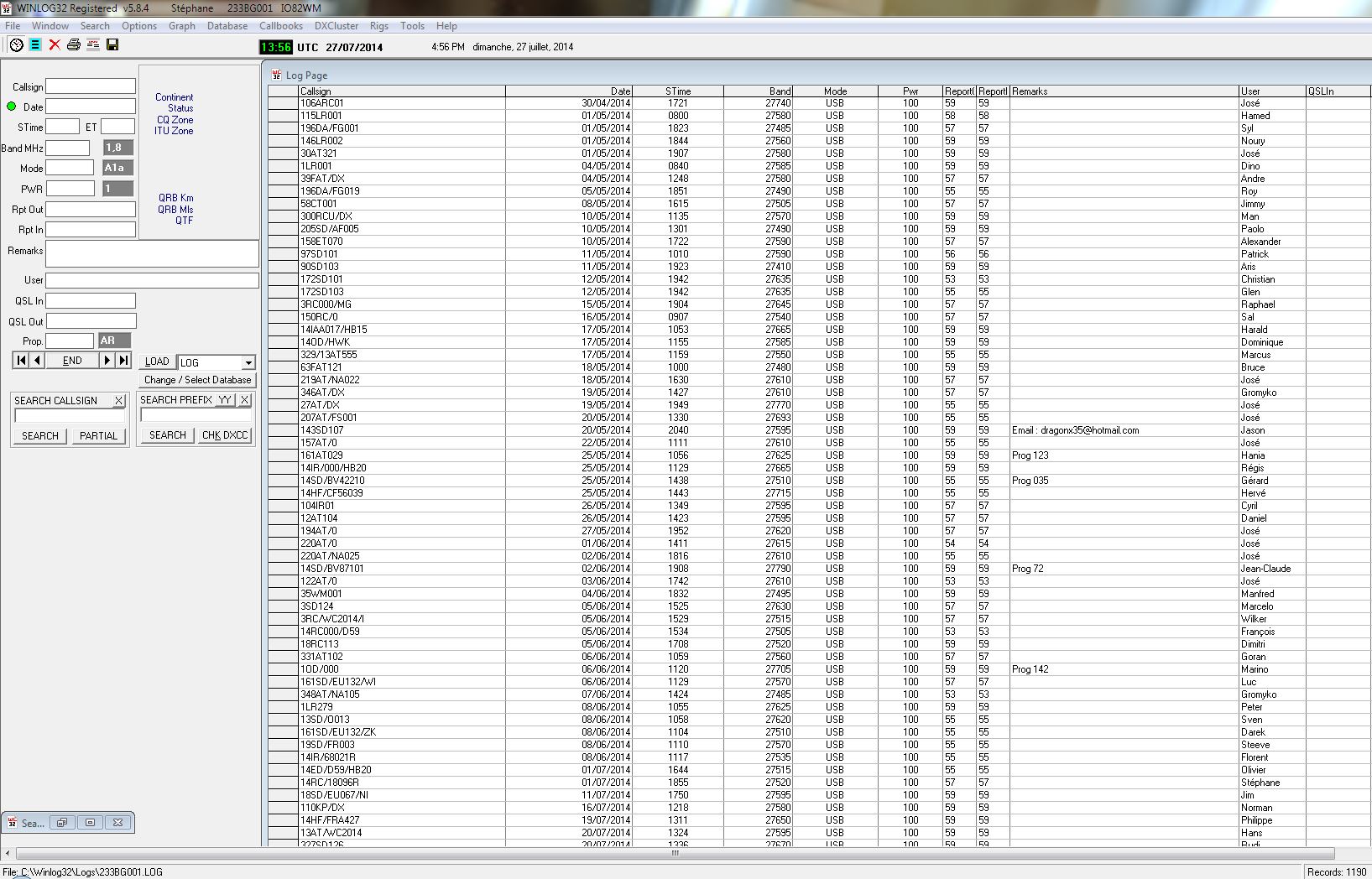Click Change / Select Database button

tap(197, 380)
